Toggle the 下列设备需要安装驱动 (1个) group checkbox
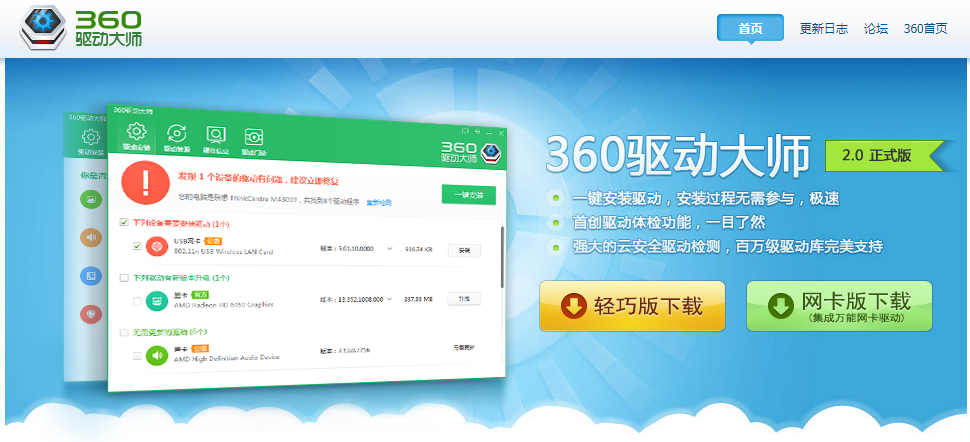The height and width of the screenshot is (442, 970). [x=124, y=222]
